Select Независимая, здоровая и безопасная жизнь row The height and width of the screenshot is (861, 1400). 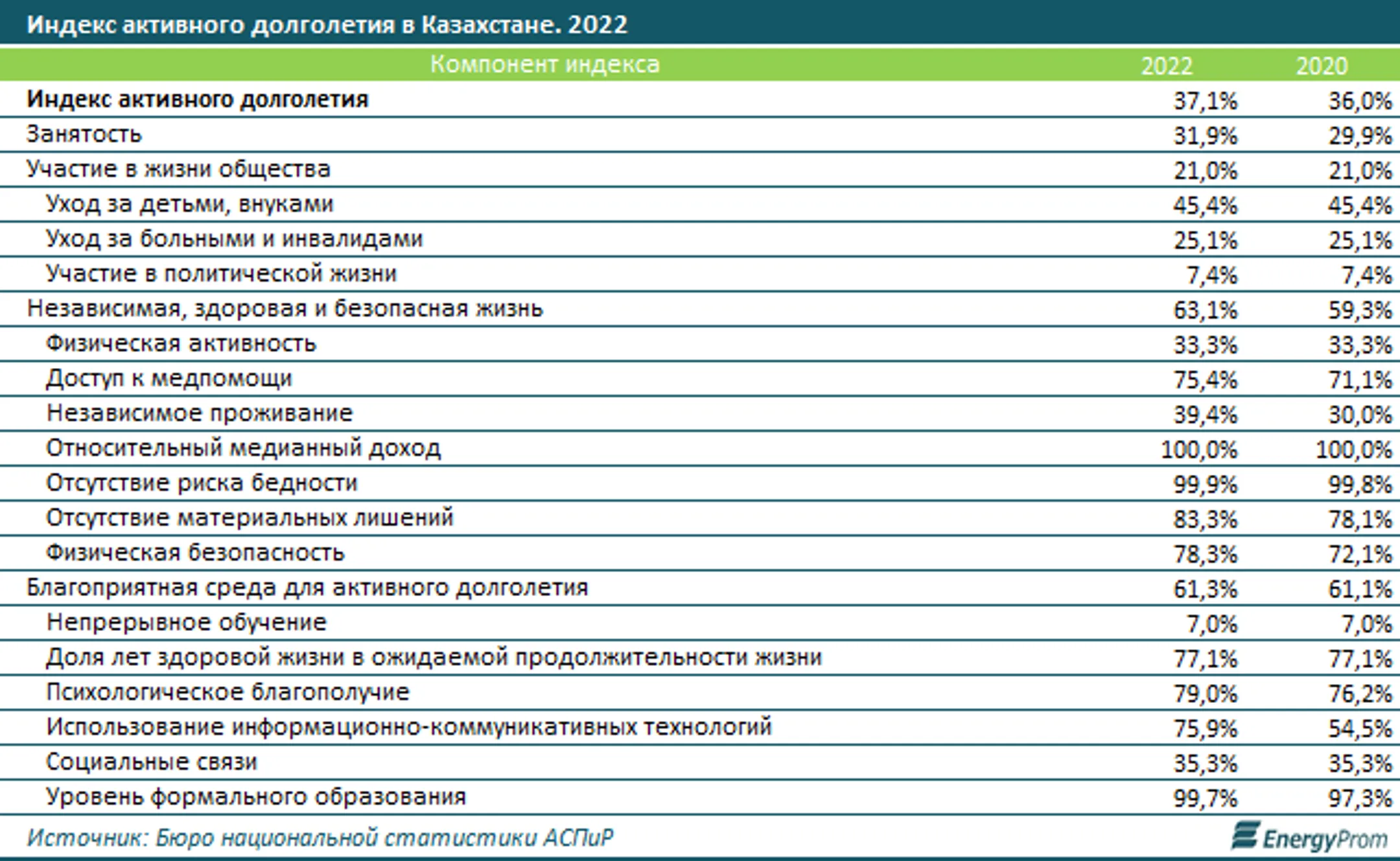pyautogui.click(x=700, y=309)
